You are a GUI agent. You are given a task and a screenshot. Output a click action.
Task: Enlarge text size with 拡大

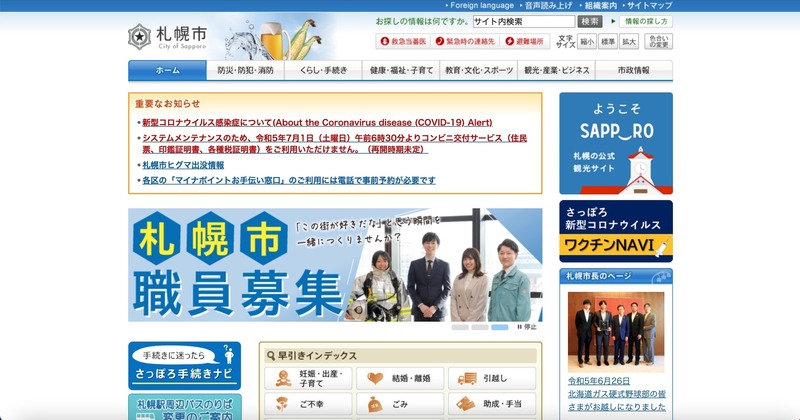[x=628, y=41]
